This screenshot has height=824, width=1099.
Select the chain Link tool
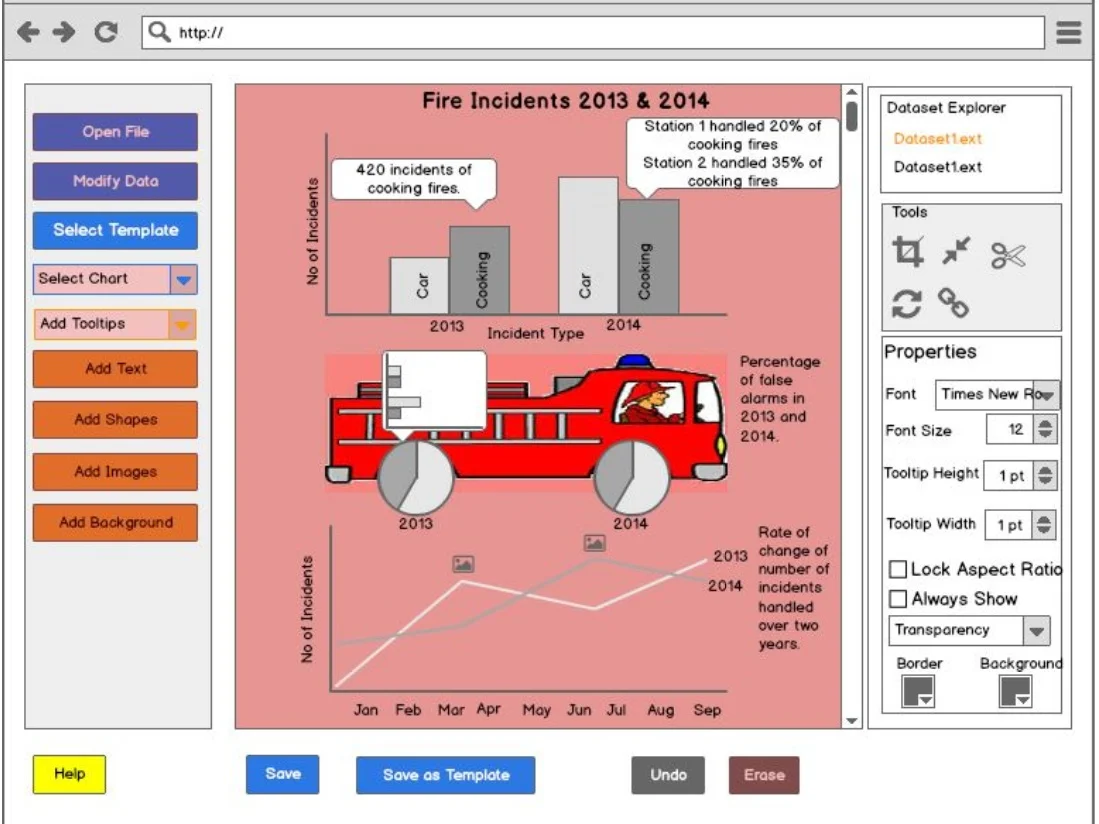click(953, 303)
